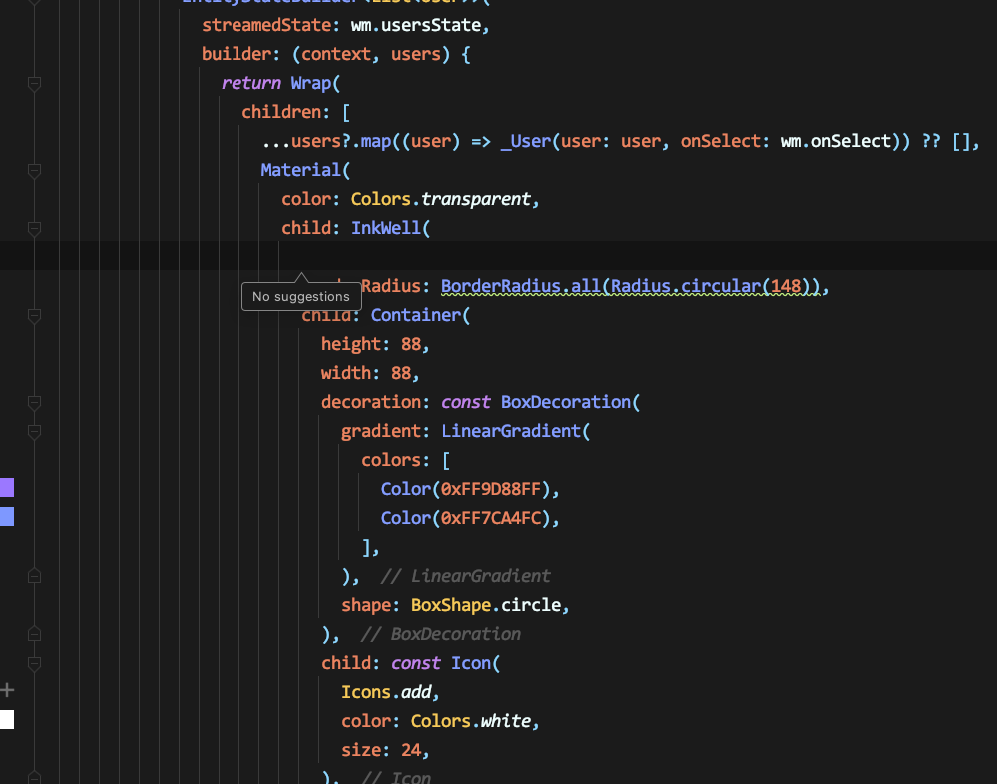Fold the 'child: const Icon(' block

point(34,664)
